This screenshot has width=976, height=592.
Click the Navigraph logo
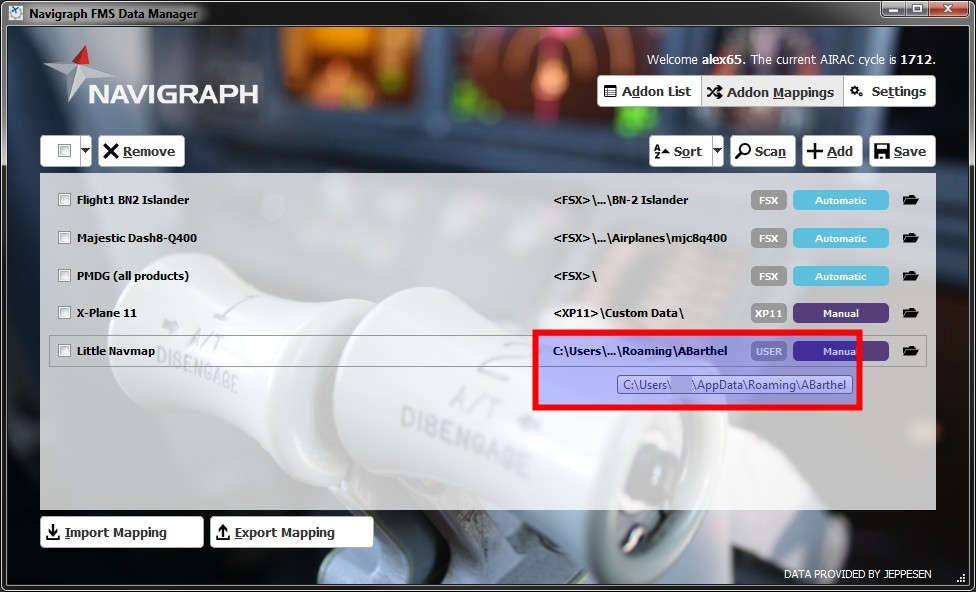[151, 75]
